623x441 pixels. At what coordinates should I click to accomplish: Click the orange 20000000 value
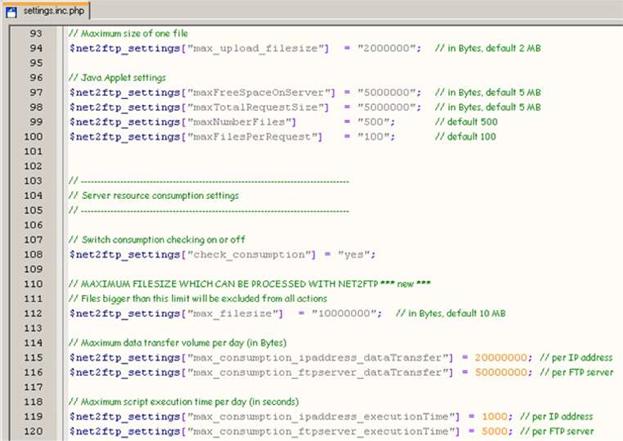click(x=501, y=358)
